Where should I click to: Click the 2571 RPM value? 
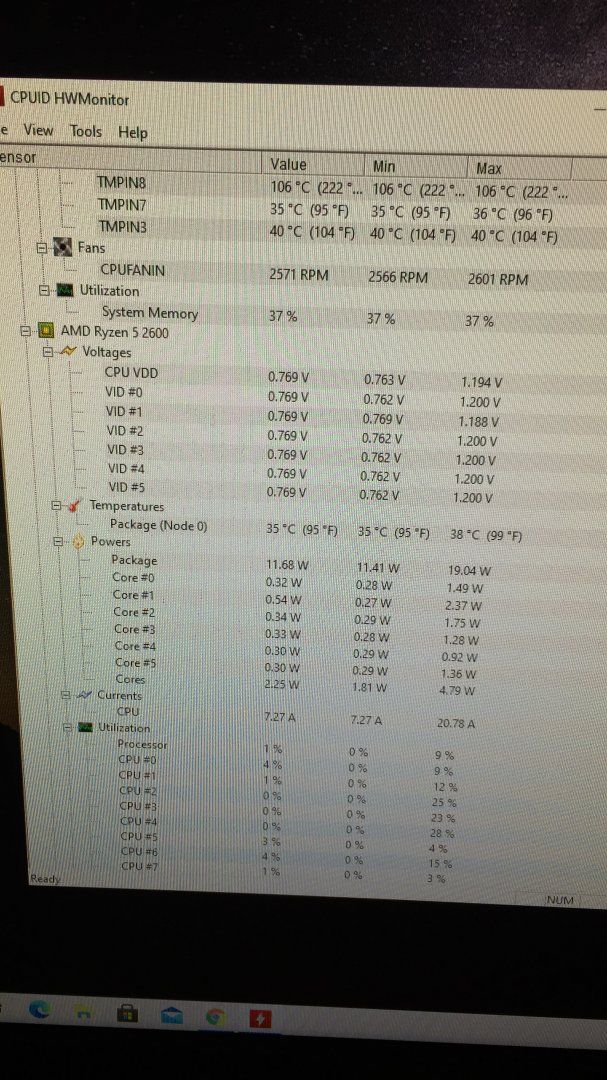click(299, 275)
